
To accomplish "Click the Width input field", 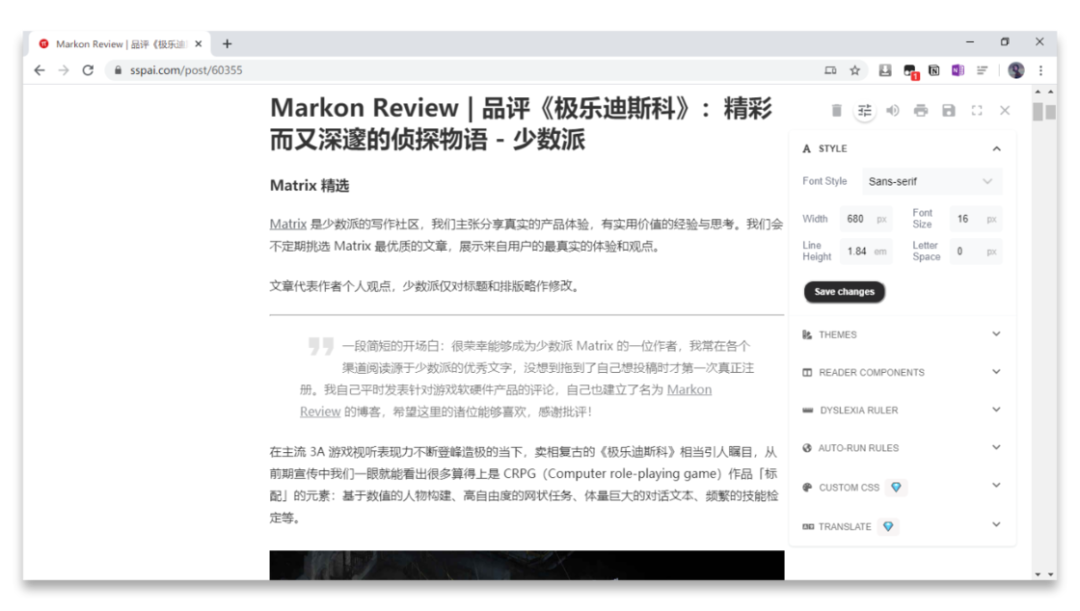I will click(x=866, y=219).
